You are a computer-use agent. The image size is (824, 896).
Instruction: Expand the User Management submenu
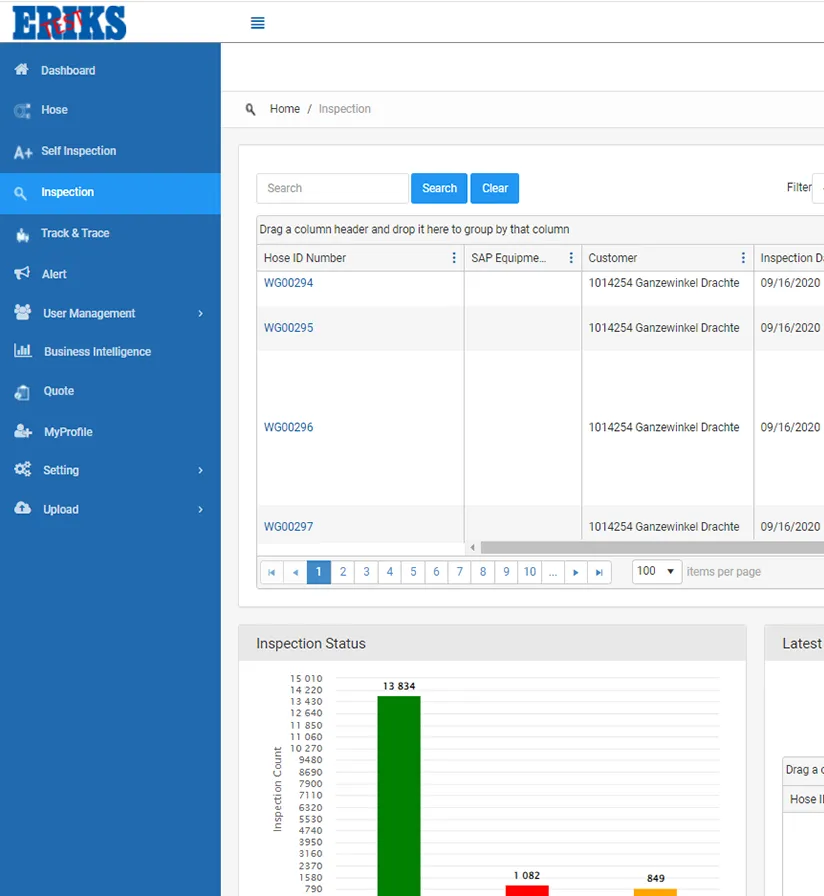tap(200, 313)
